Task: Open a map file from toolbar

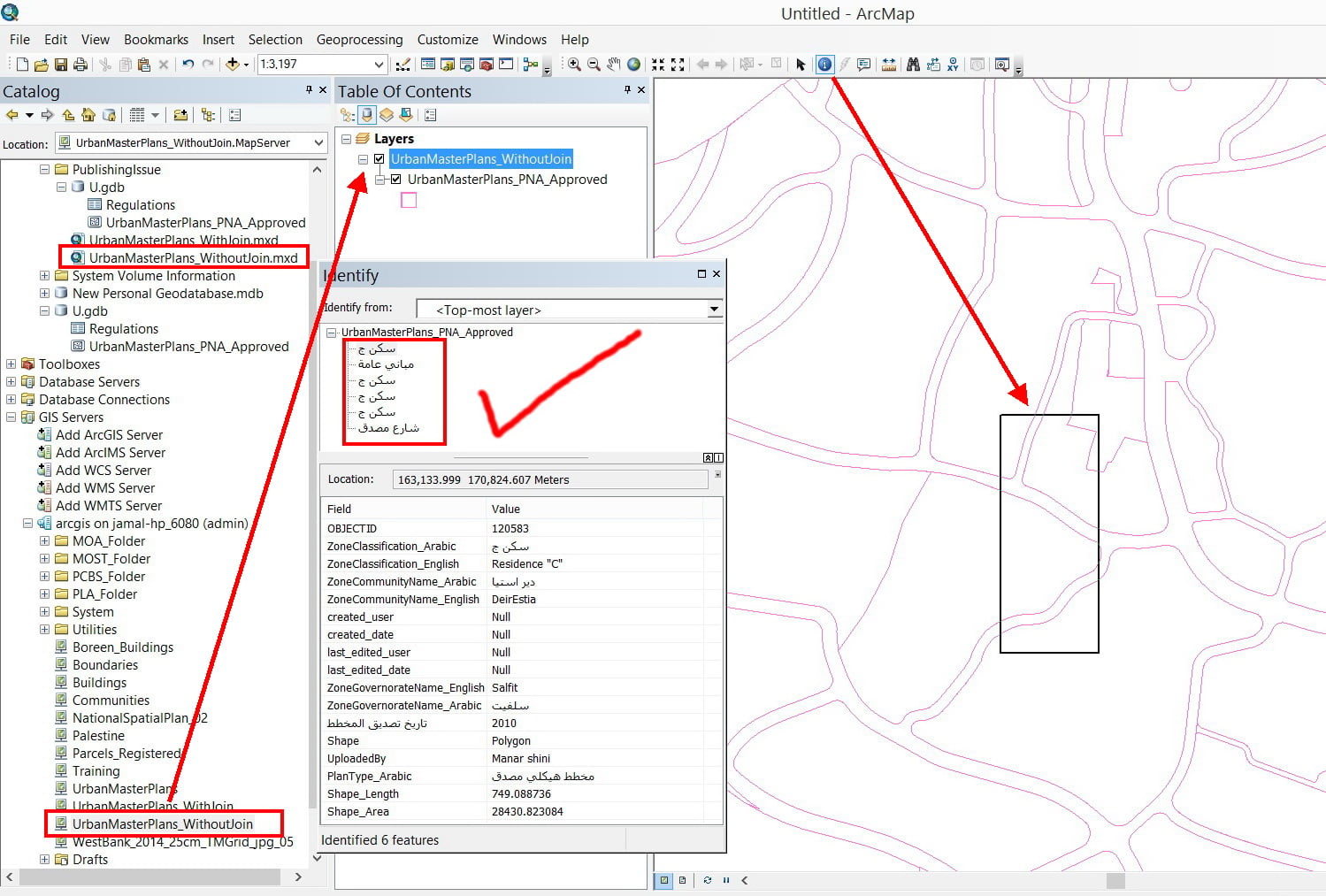Action: point(42,65)
